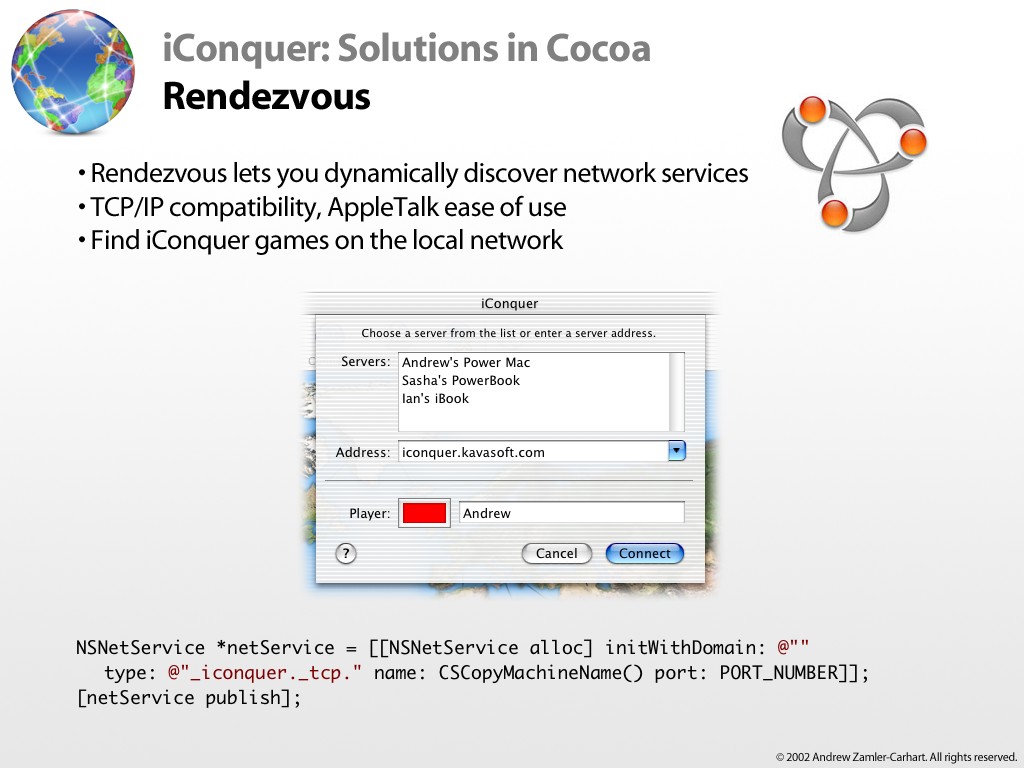
Task: Open the red Player color swatch
Action: [424, 513]
